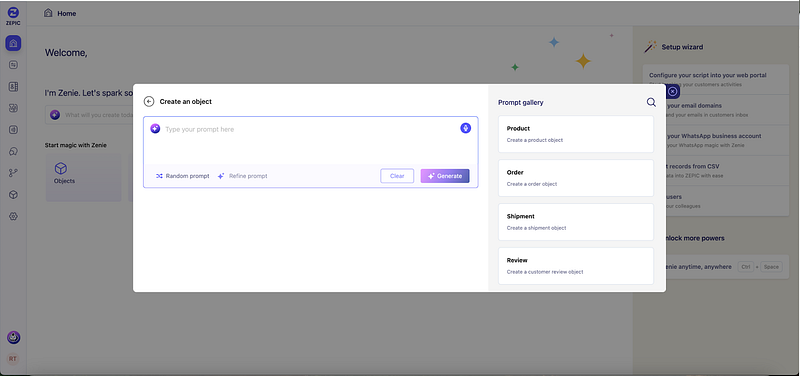
Task: Open the contacts book icon in sidebar
Action: [x=13, y=87]
